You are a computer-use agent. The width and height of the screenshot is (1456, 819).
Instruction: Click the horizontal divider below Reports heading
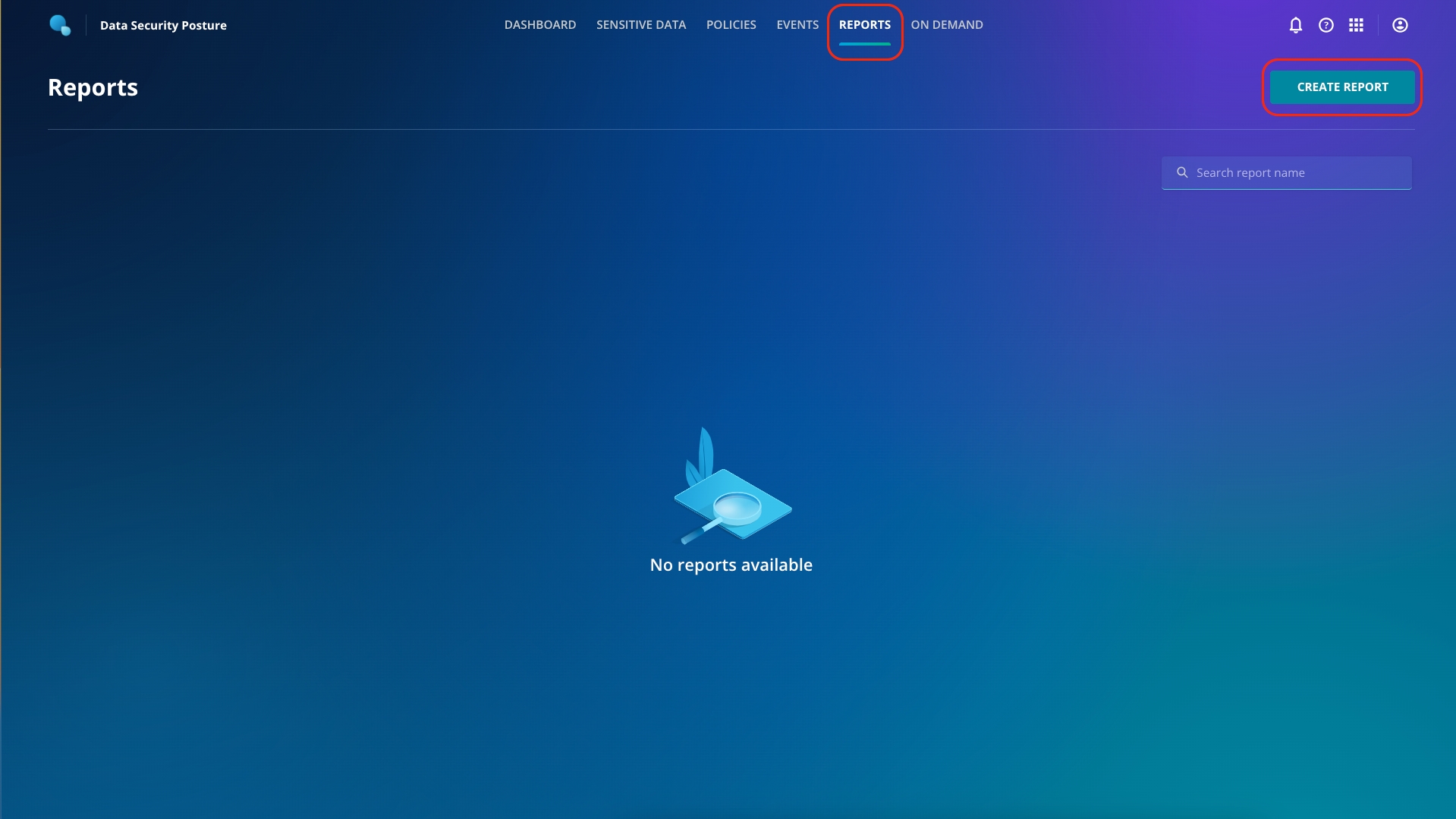click(x=731, y=129)
